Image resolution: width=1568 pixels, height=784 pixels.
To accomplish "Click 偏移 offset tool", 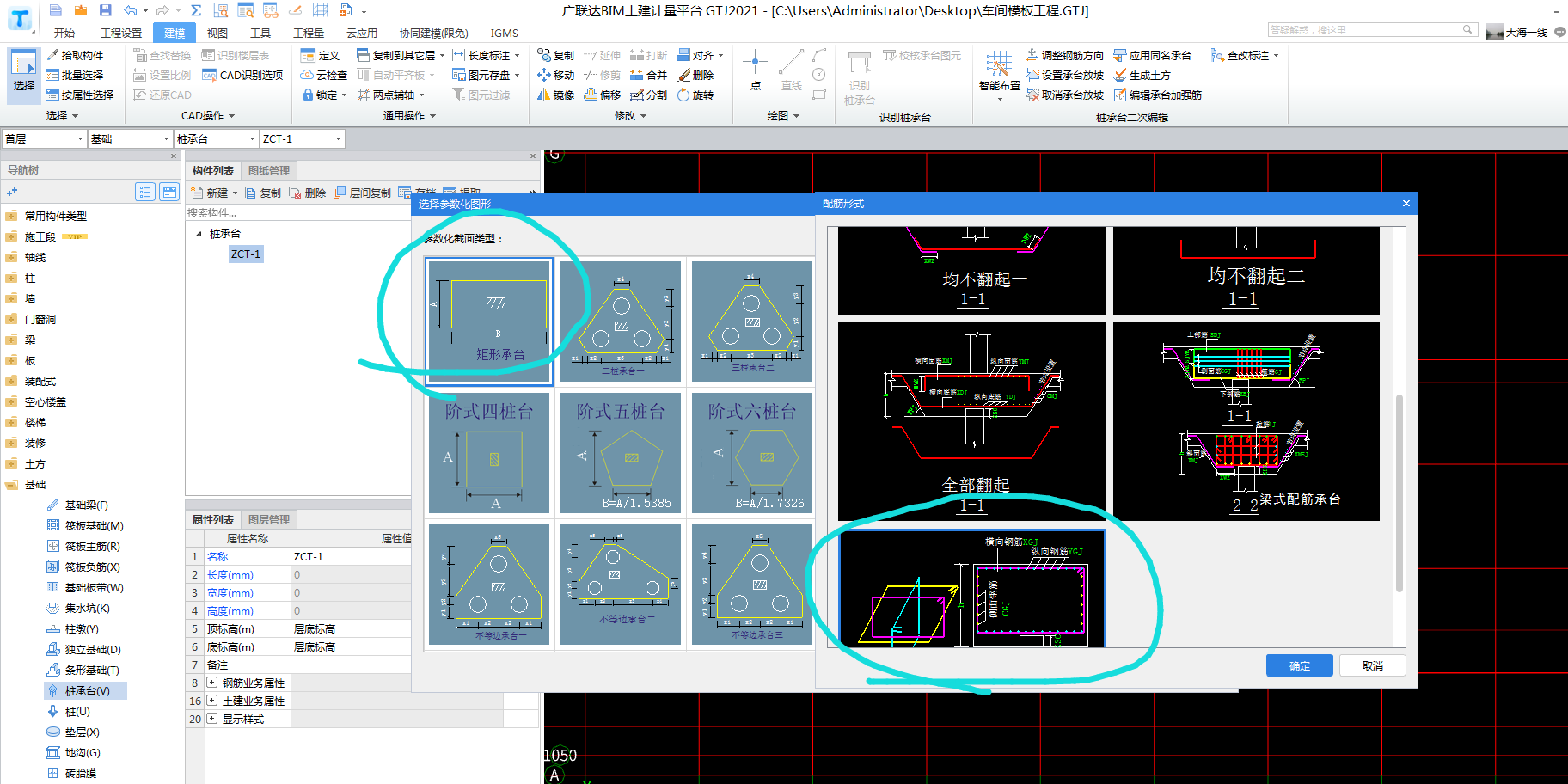I will pyautogui.click(x=602, y=95).
